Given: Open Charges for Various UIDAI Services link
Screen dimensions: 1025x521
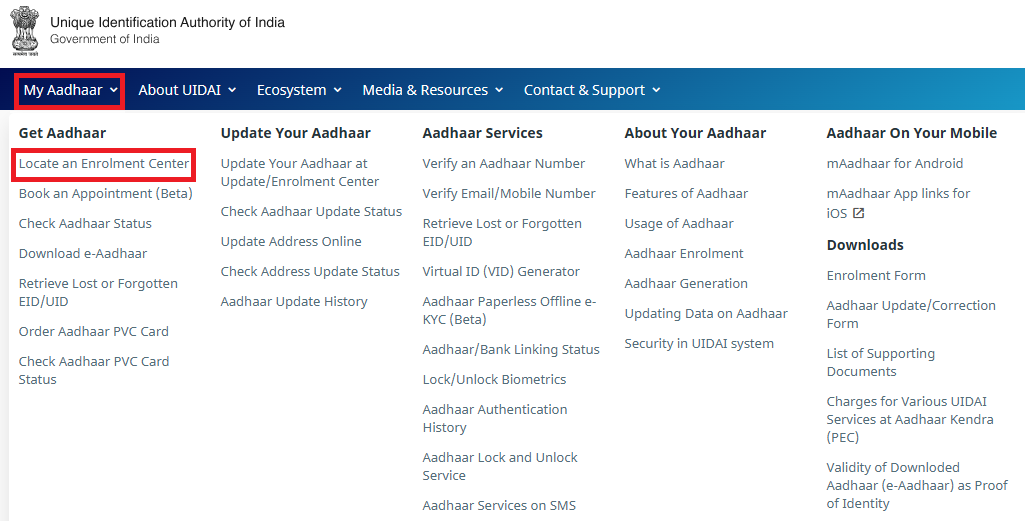Looking at the screenshot, I should click(x=910, y=419).
